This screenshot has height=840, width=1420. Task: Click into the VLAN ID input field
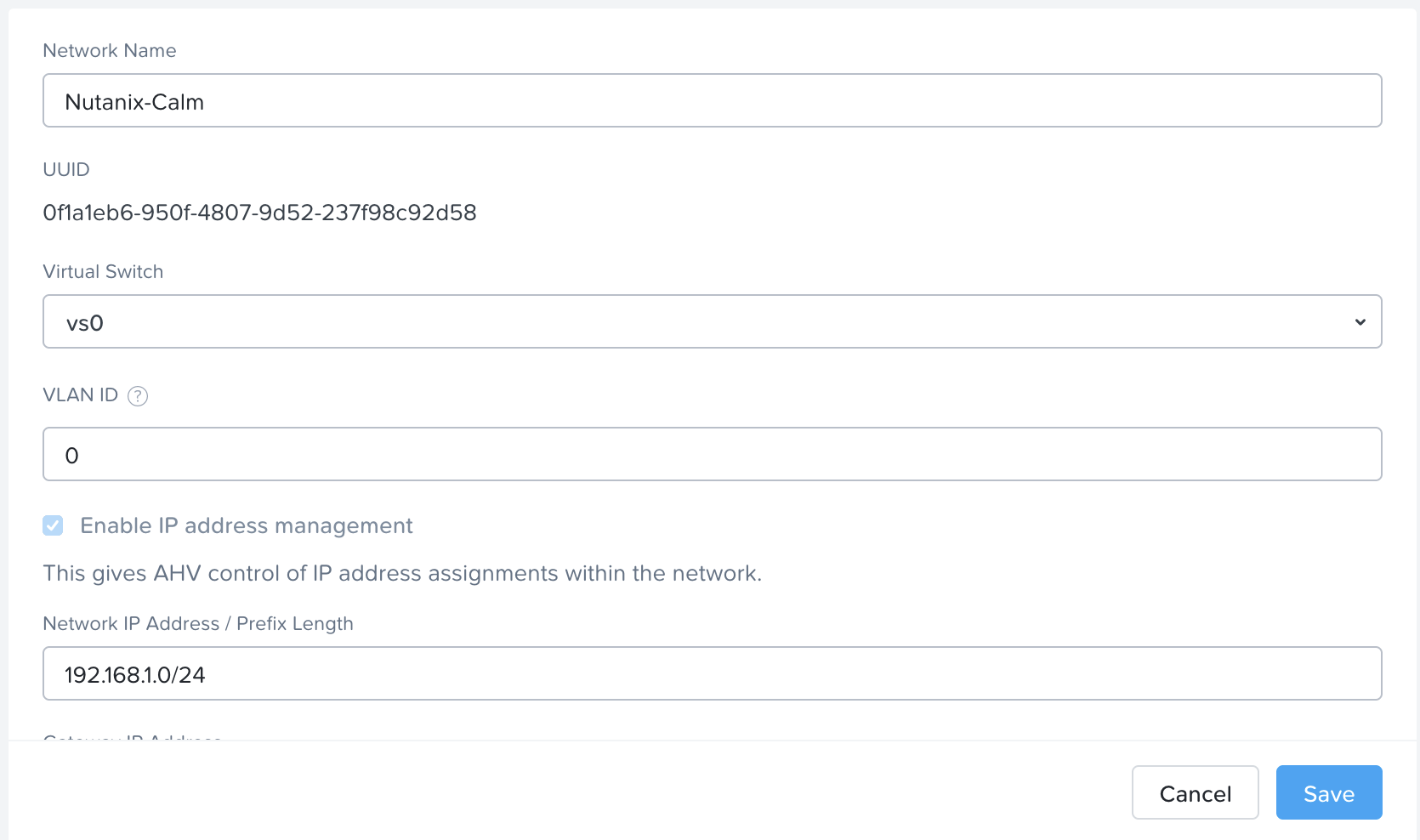[712, 454]
